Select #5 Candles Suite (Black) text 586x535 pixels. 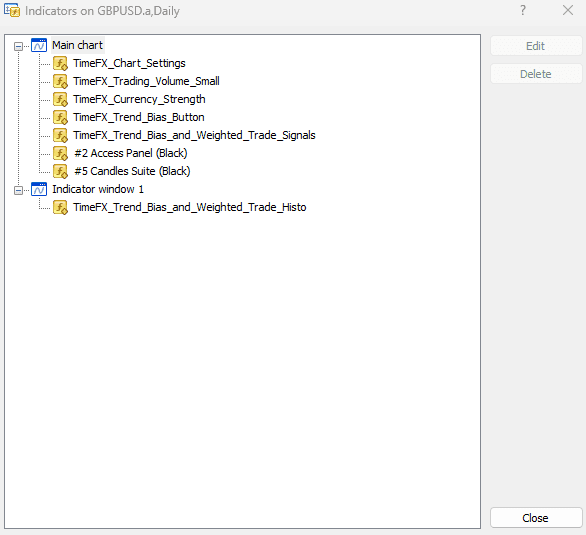132,171
